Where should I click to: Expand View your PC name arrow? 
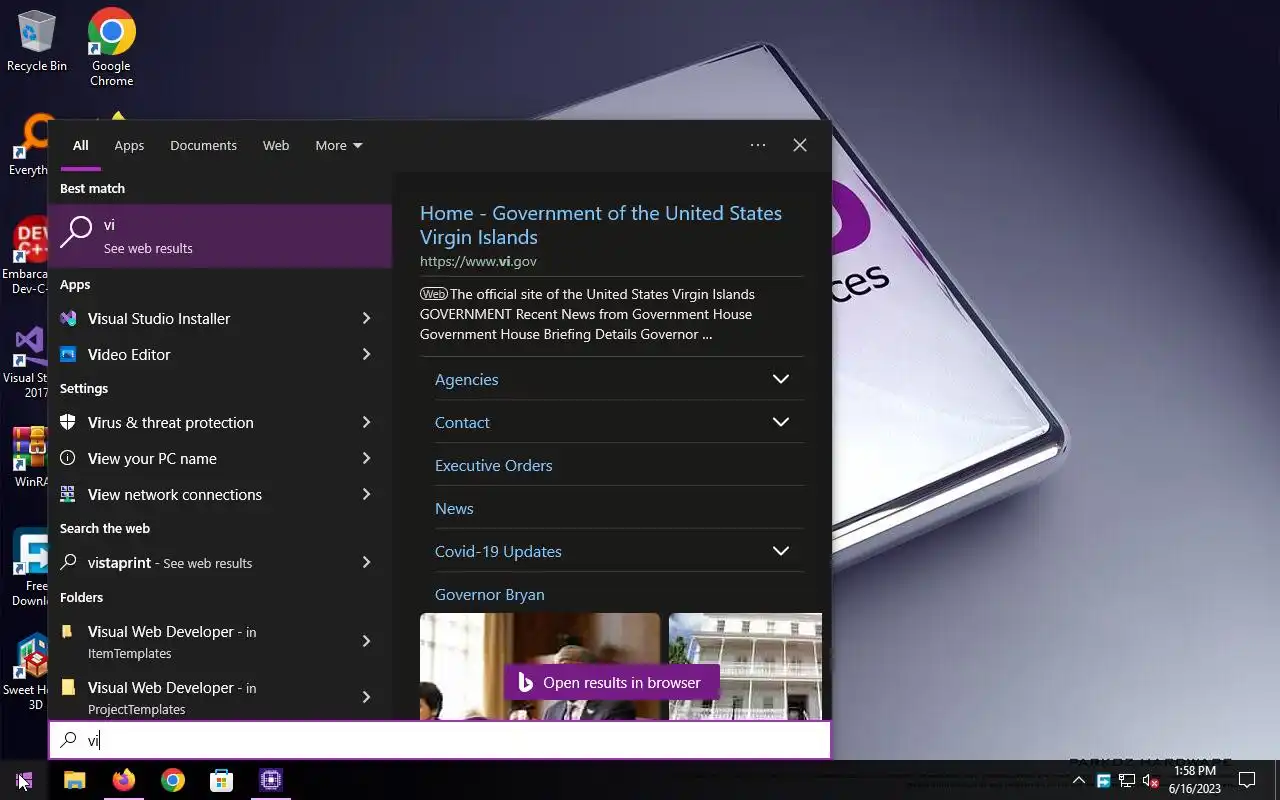[x=366, y=458]
